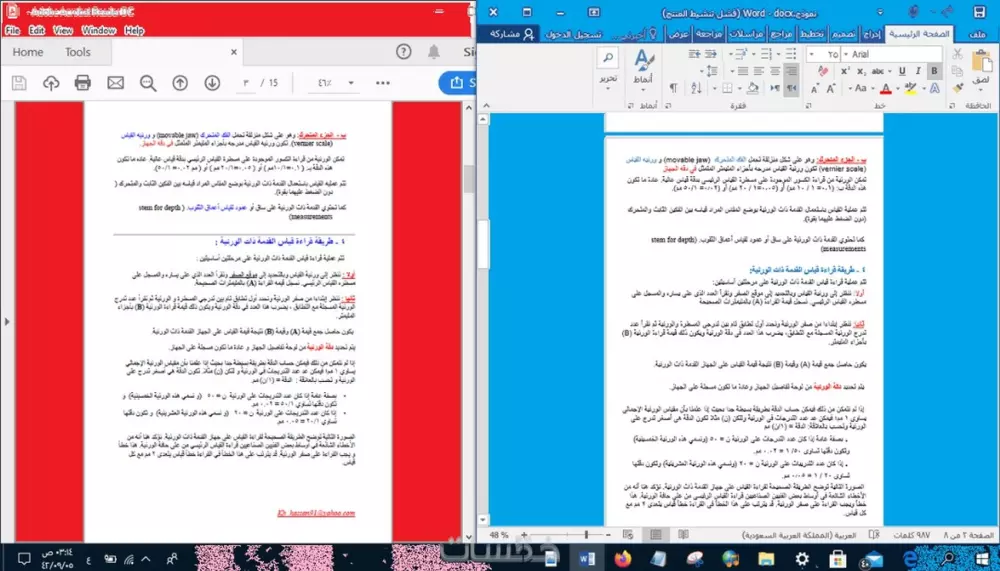
Task: Collapse the Word ribbon chevron
Action: pyautogui.click(x=487, y=105)
